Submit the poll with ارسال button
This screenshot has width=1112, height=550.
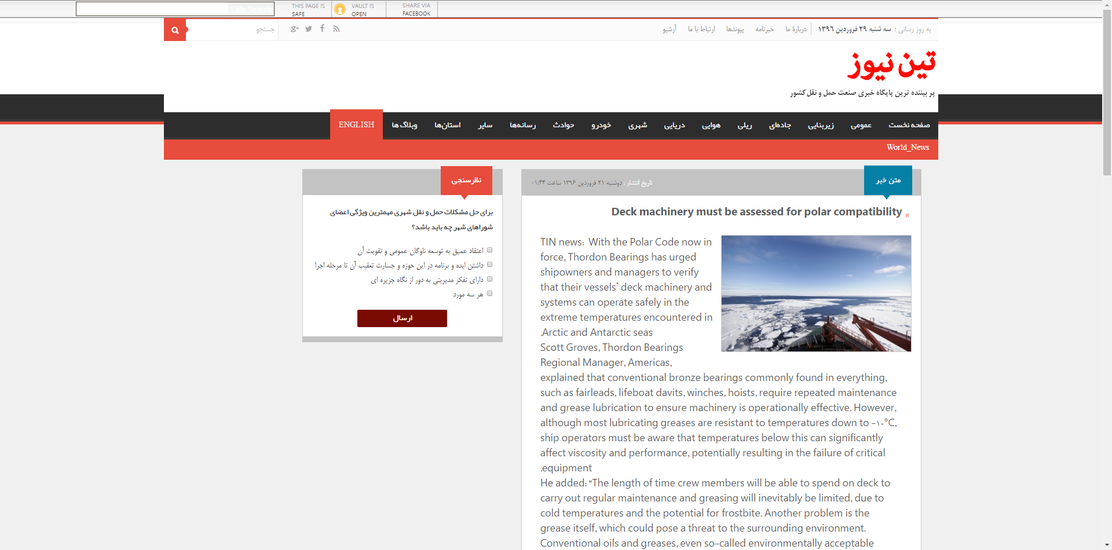[402, 318]
